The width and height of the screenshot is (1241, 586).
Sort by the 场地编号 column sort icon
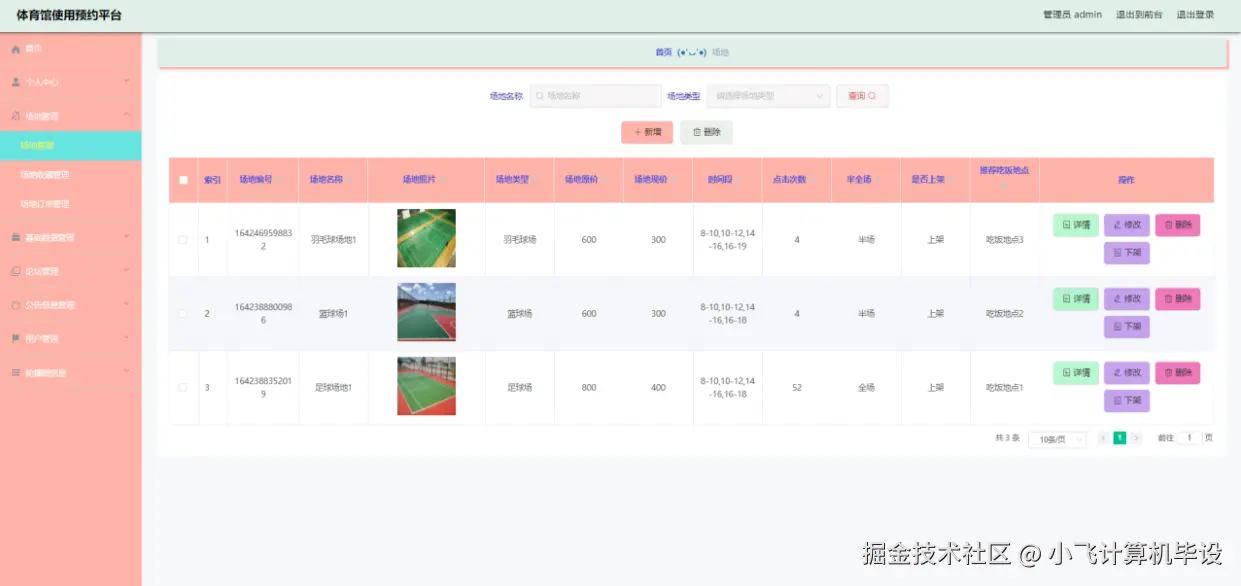[x=278, y=180]
